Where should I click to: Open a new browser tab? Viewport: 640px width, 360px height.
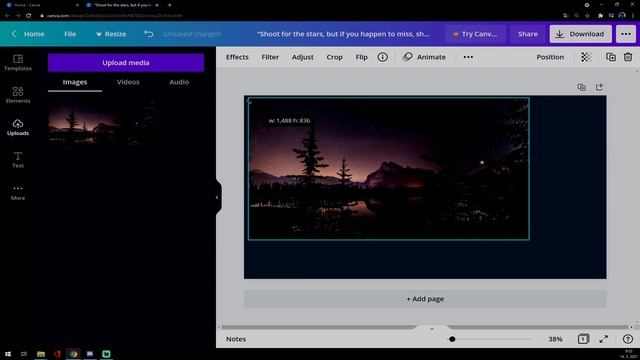(169, 5)
